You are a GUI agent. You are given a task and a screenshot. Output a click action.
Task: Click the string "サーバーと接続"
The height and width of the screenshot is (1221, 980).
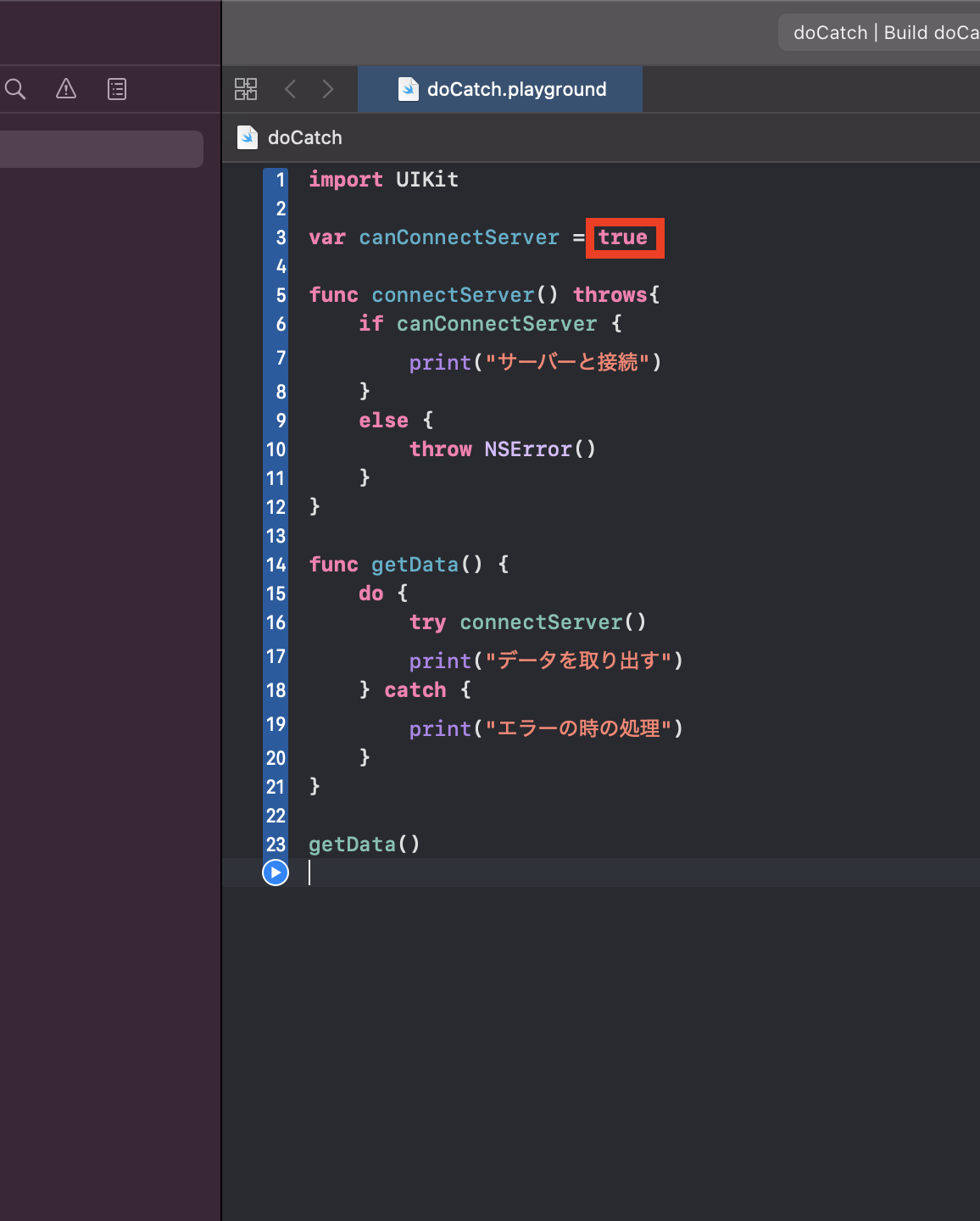pyautogui.click(x=567, y=362)
